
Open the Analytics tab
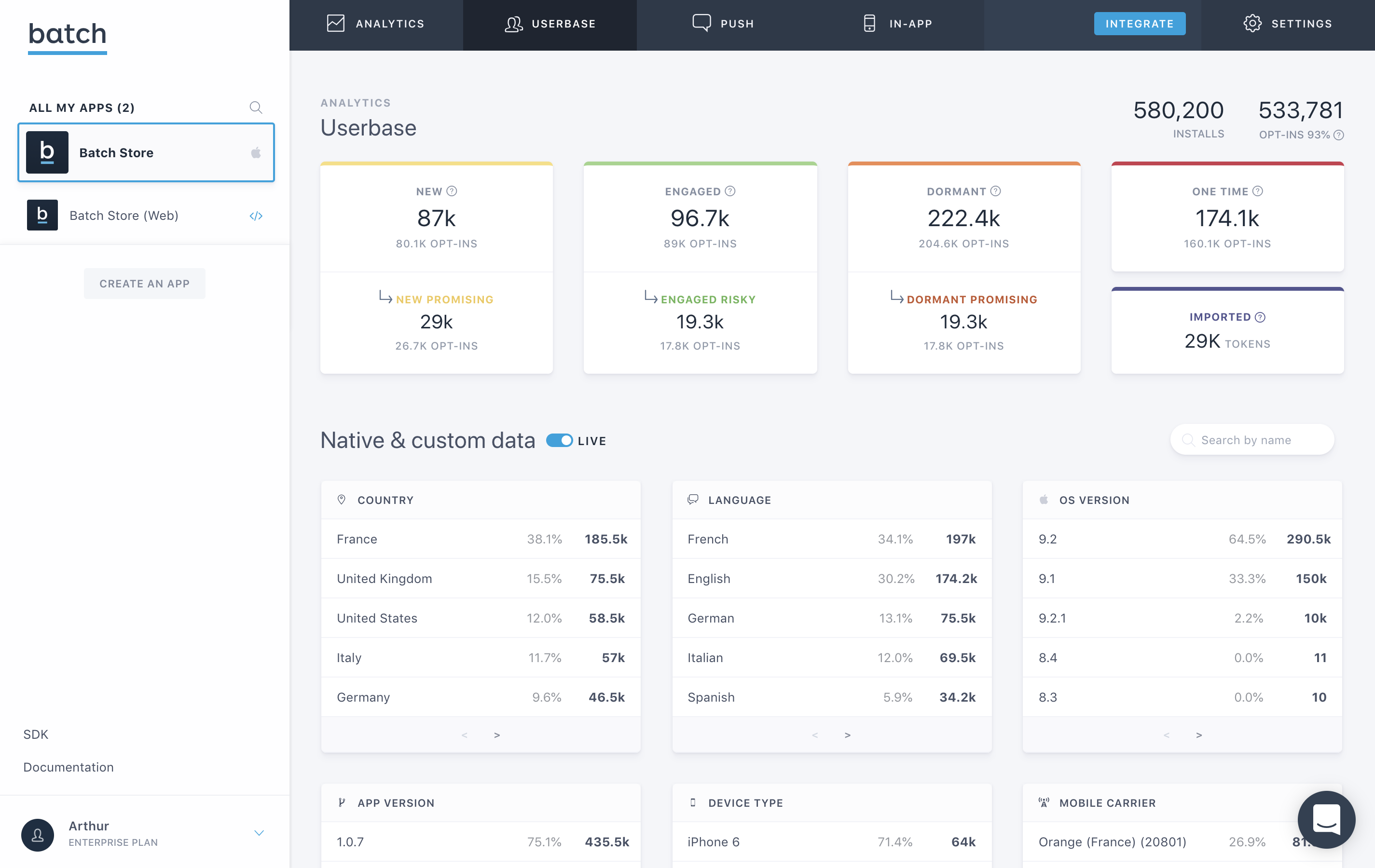pyautogui.click(x=376, y=24)
